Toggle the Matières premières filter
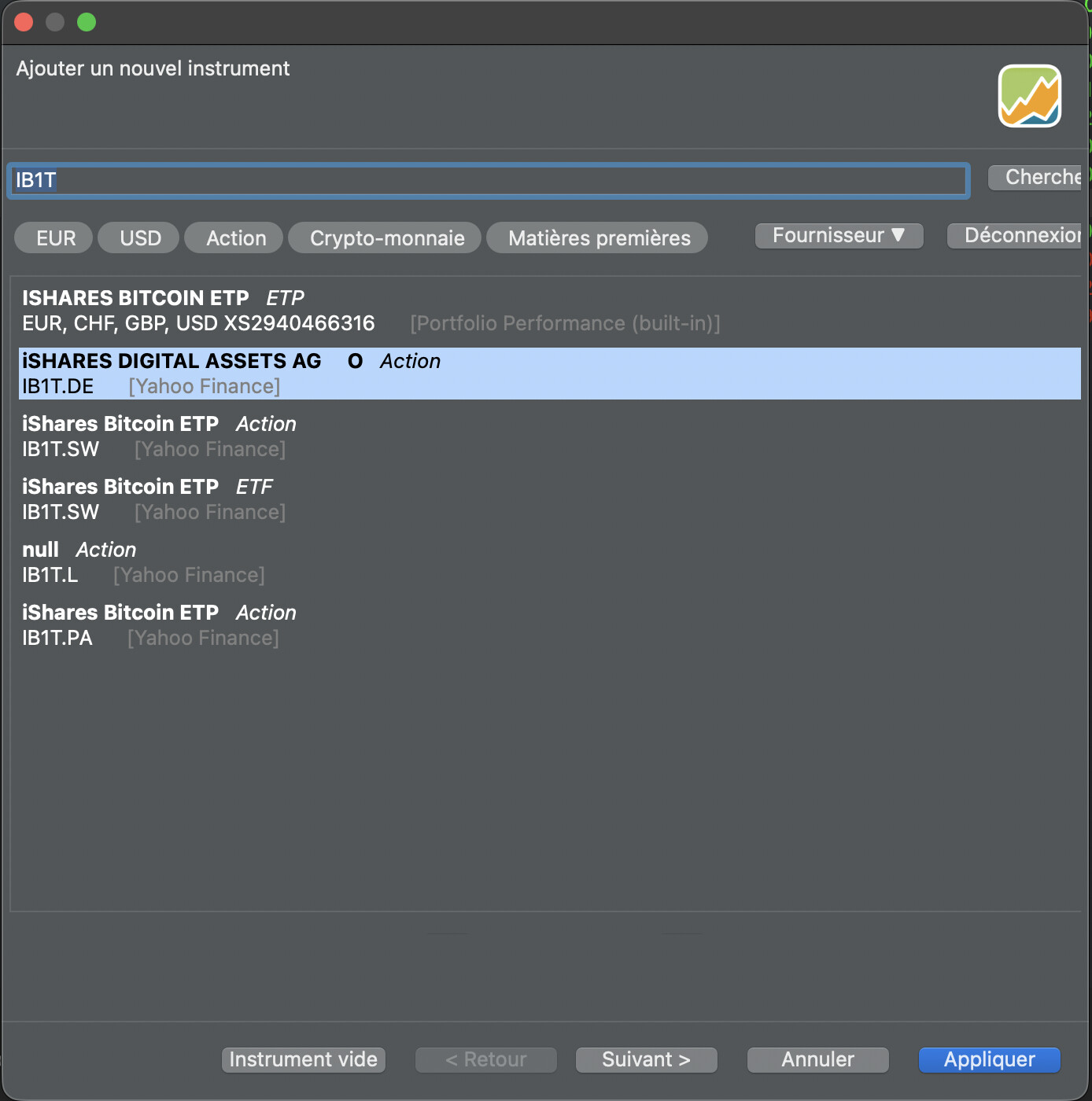The image size is (1092, 1101). click(598, 238)
